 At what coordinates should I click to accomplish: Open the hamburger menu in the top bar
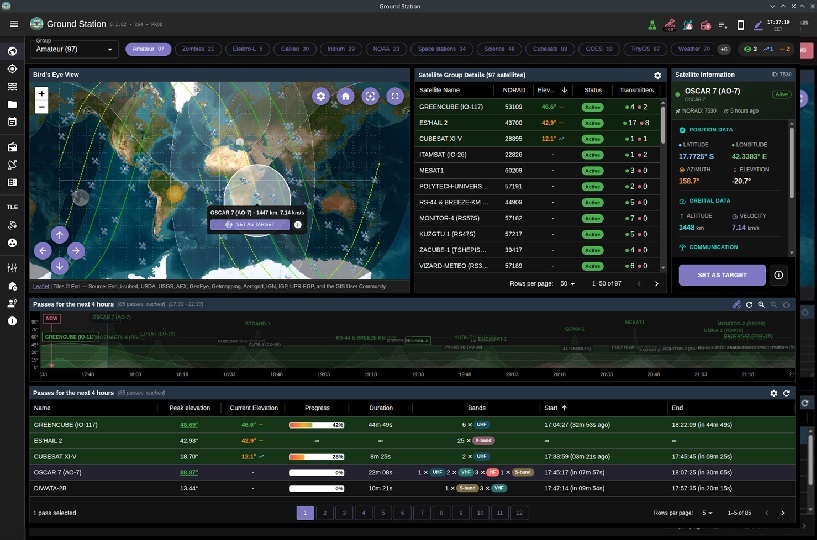[11, 23]
